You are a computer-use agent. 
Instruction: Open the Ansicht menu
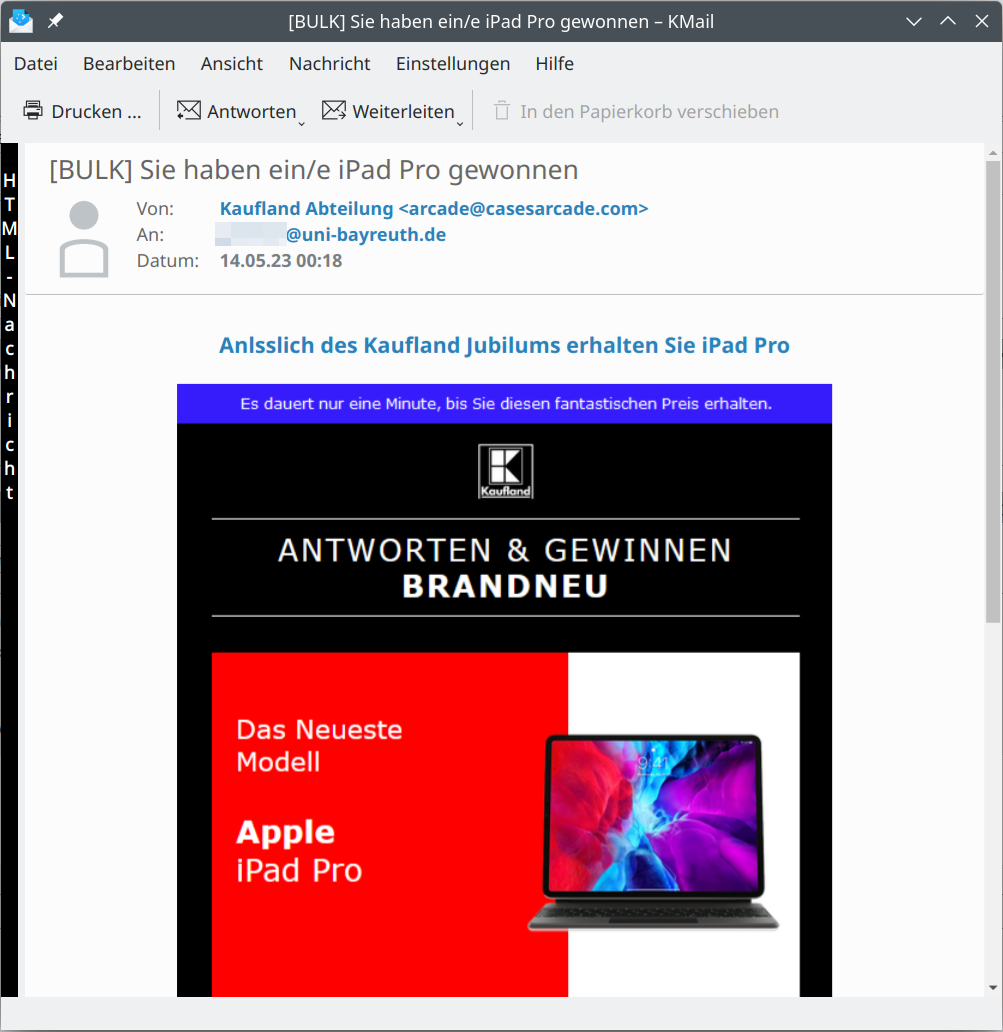[x=231, y=64]
